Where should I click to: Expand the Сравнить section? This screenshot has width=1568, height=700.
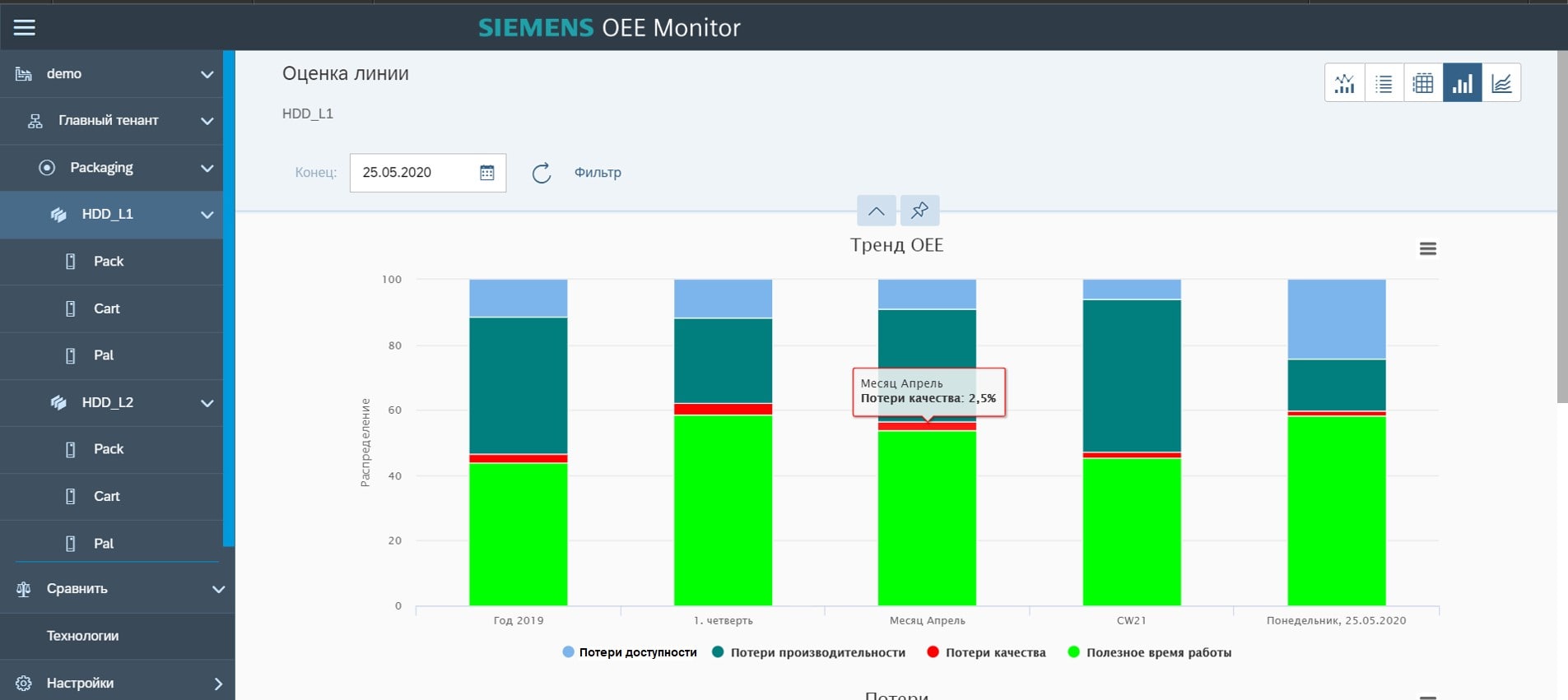pyautogui.click(x=218, y=590)
